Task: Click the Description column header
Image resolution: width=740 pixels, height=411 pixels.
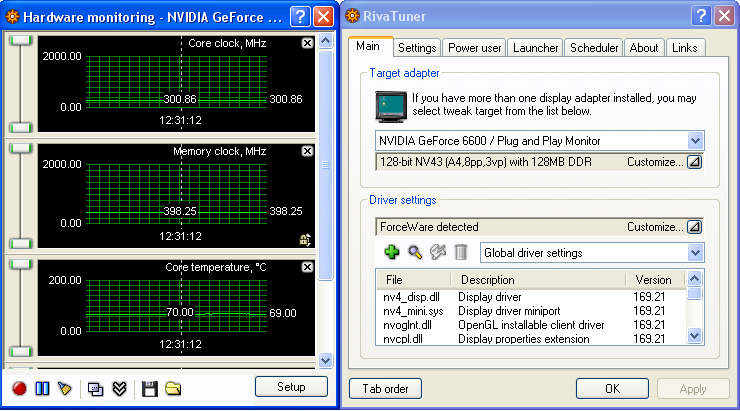Action: (x=538, y=280)
